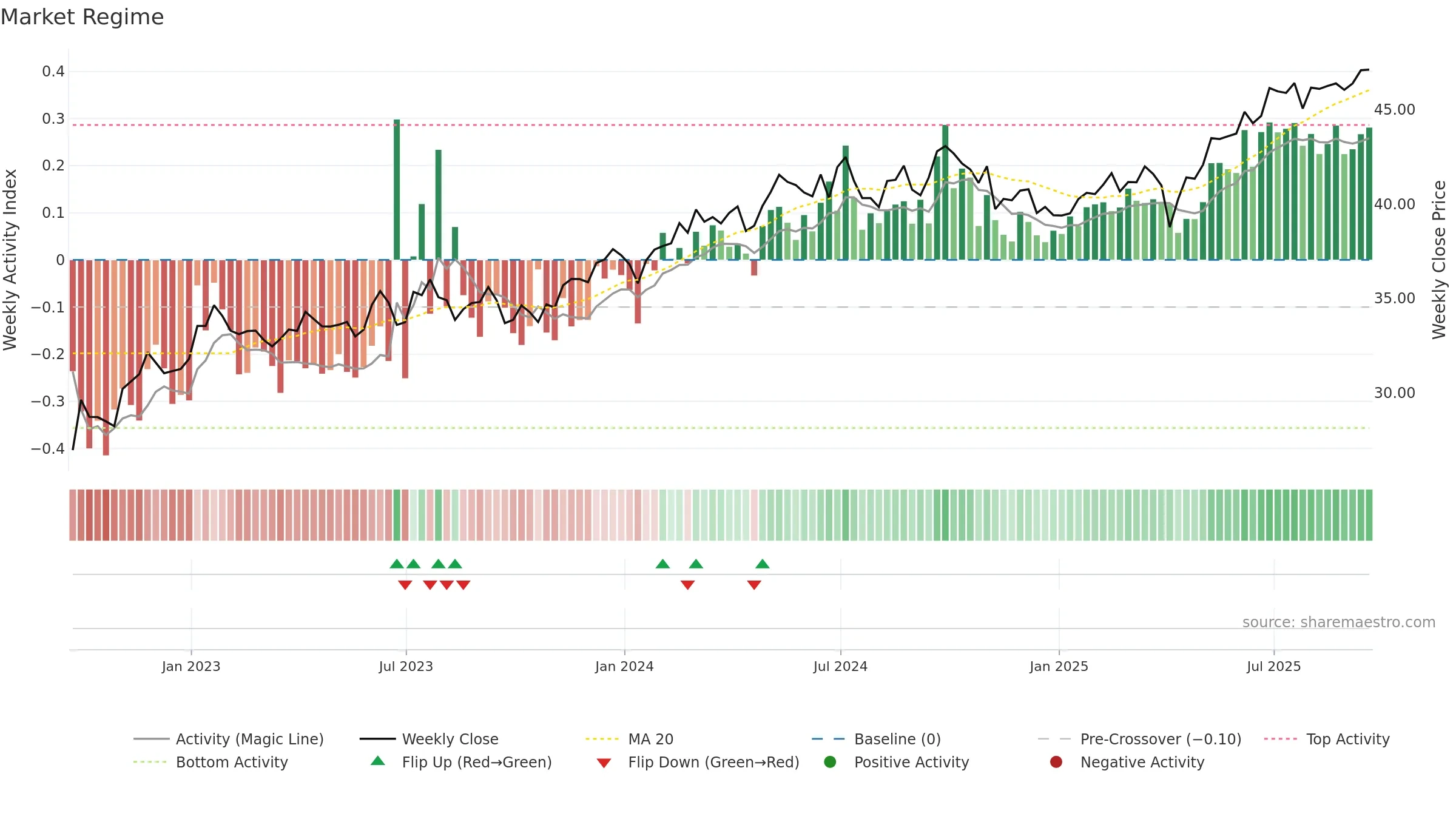The height and width of the screenshot is (819, 1456).
Task: Click the −0.1 activity axis label
Action: [48, 308]
